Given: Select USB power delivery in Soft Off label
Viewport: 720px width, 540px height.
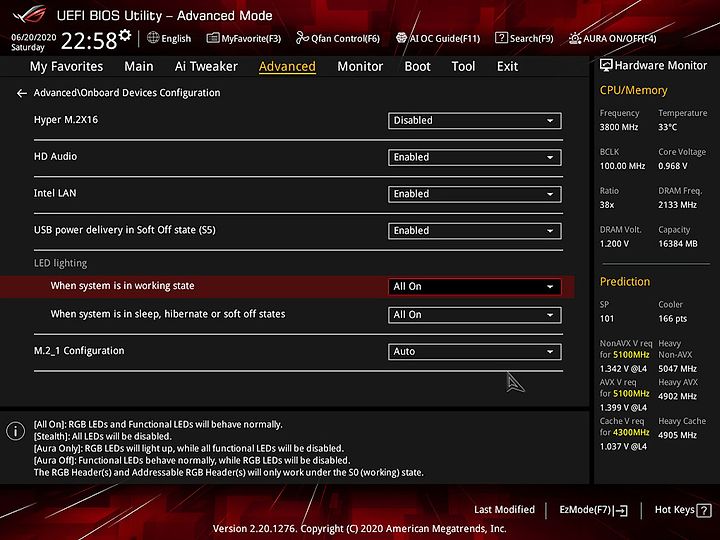Looking at the screenshot, I should click(124, 230).
